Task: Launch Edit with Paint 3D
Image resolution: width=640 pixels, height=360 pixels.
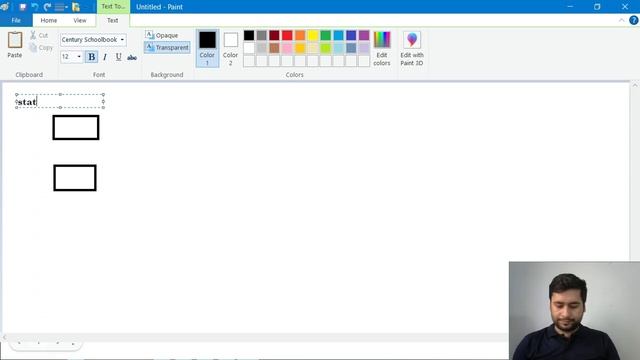Action: point(412,49)
